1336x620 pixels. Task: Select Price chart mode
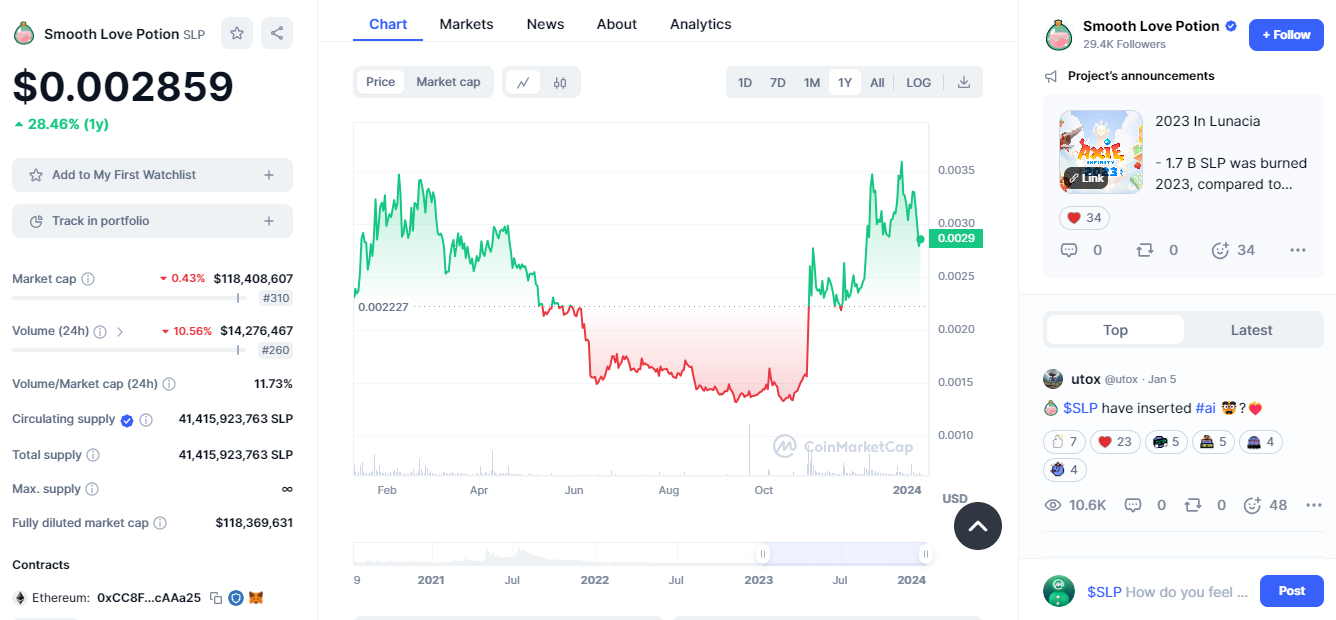coord(380,82)
